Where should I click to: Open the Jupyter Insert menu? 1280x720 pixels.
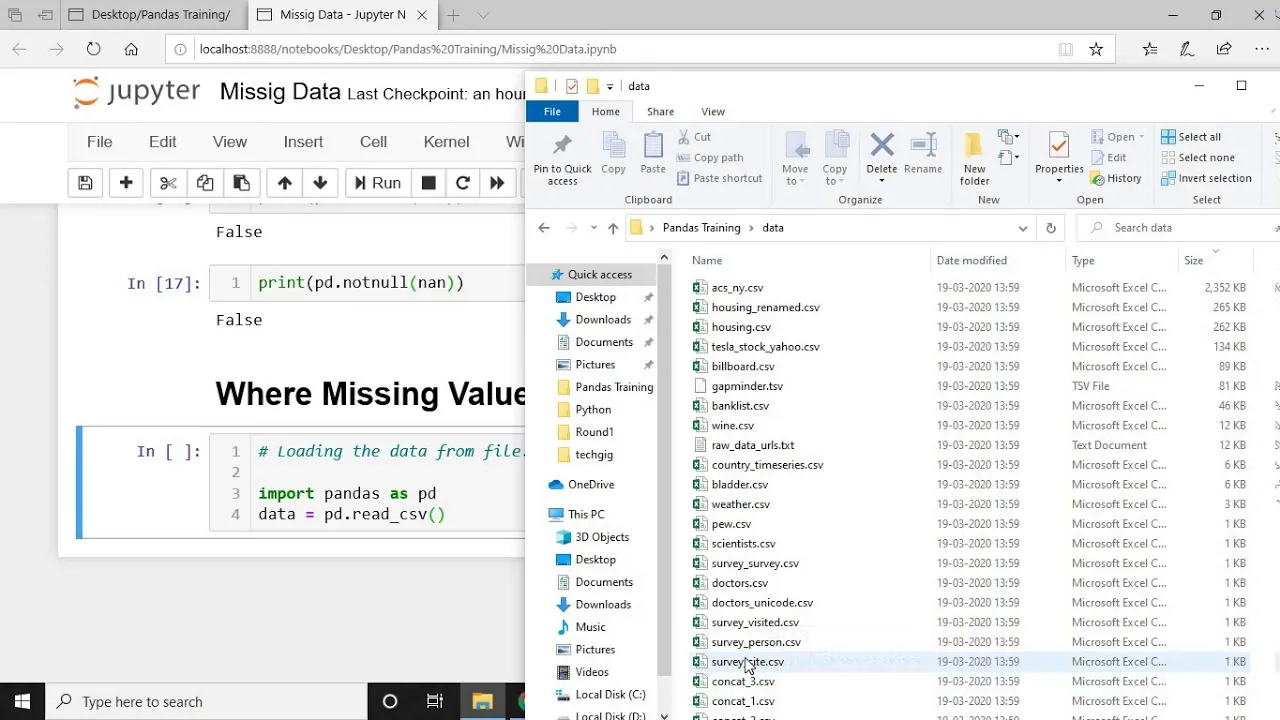pyautogui.click(x=303, y=142)
